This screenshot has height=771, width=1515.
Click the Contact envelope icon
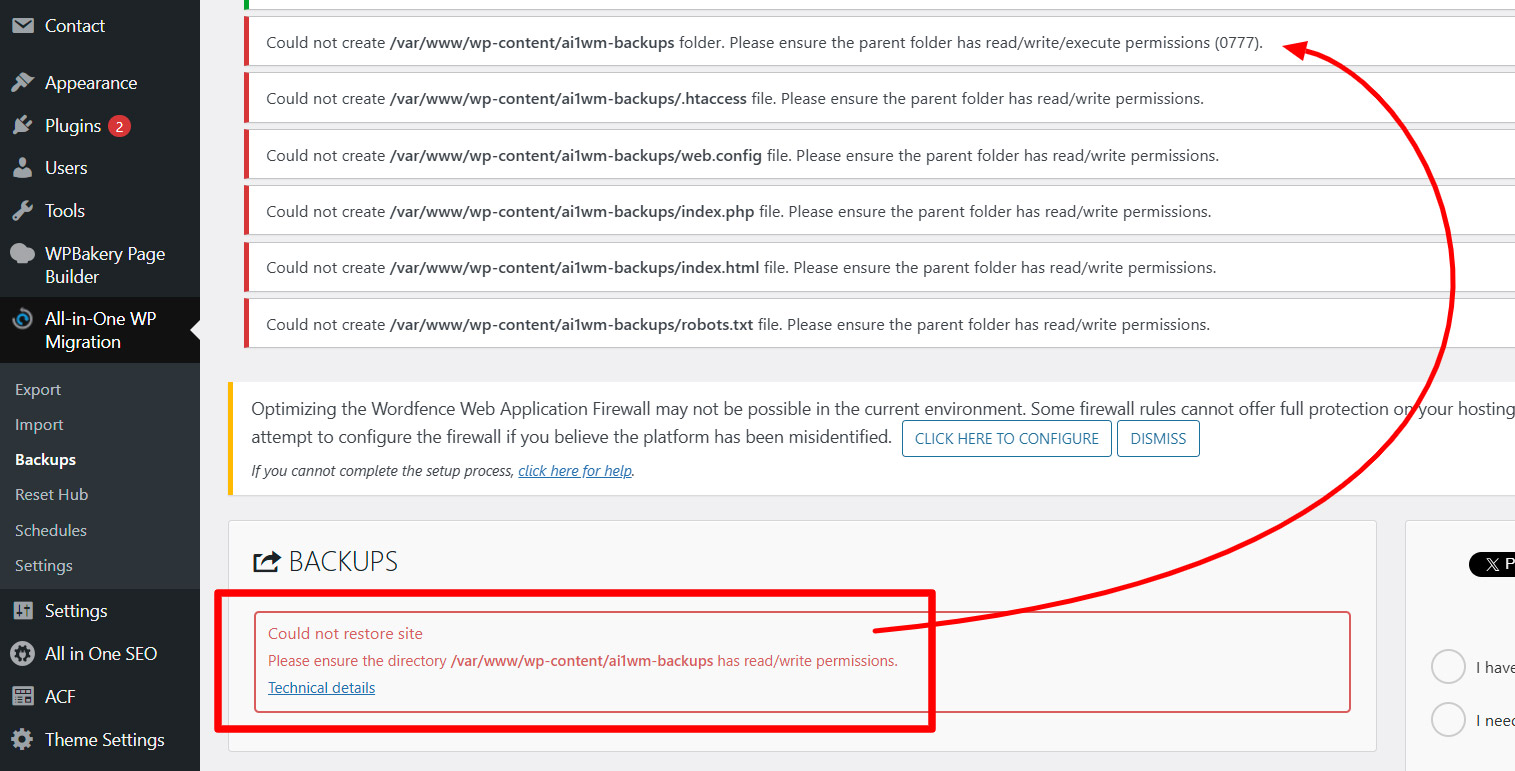click(22, 26)
